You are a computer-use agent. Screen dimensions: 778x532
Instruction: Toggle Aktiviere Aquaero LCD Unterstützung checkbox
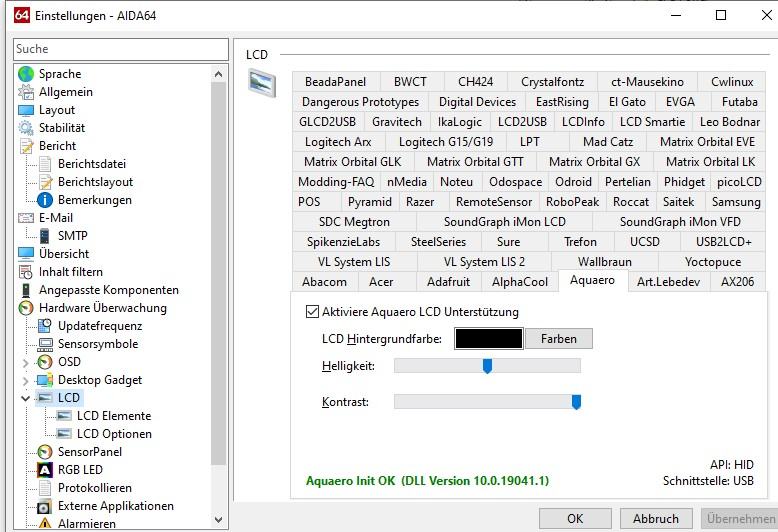click(x=312, y=312)
